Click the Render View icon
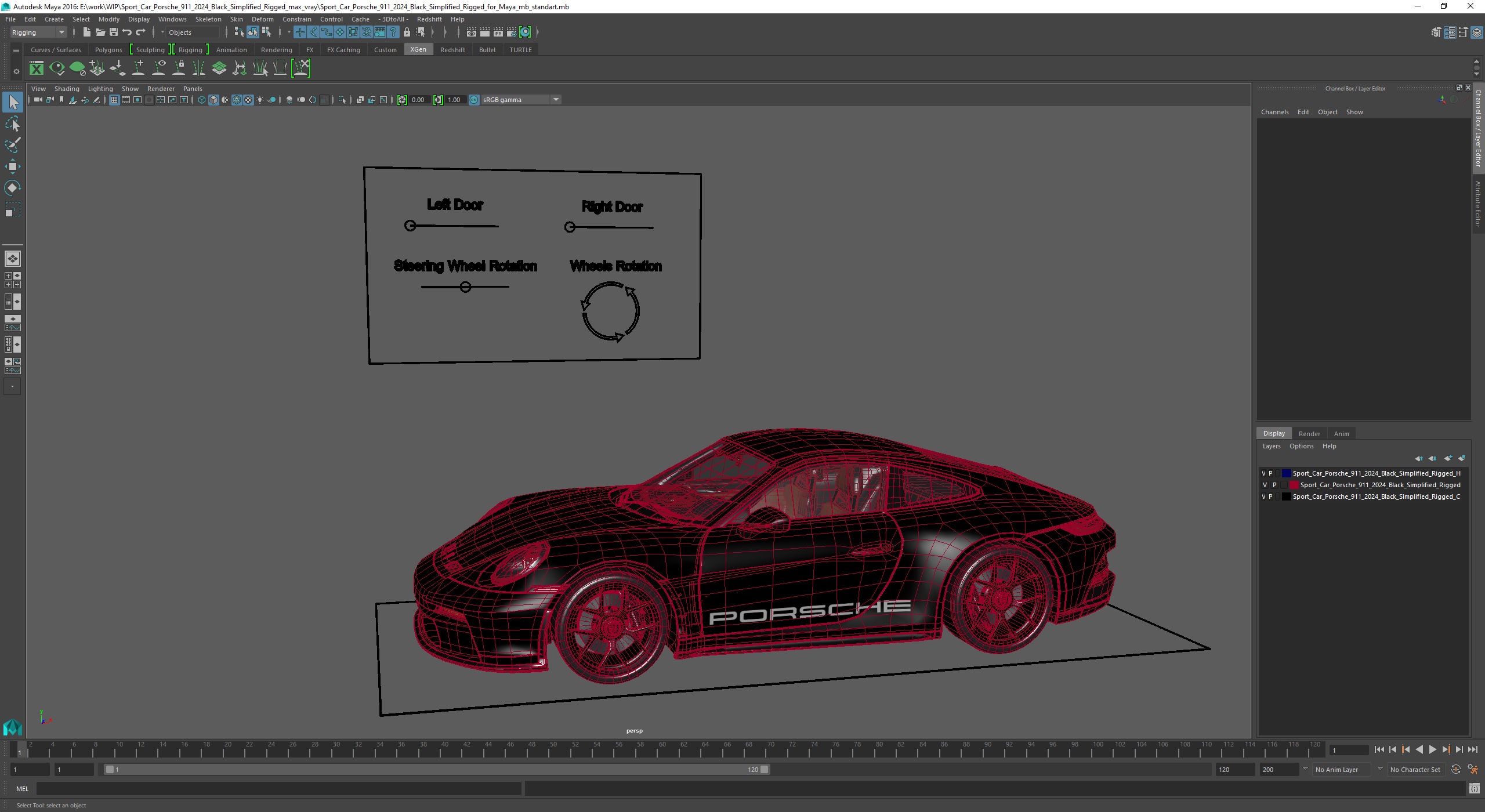The image size is (1485, 812). (x=472, y=32)
